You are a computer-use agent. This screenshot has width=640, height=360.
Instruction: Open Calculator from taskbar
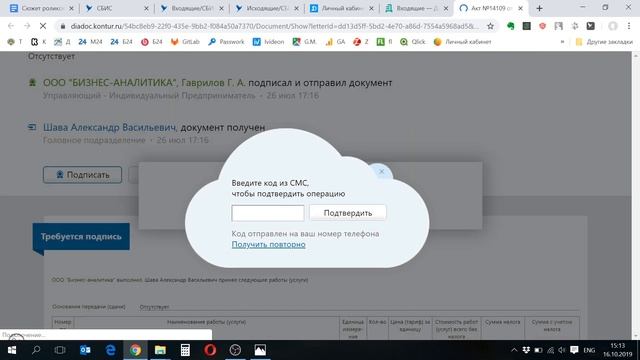coord(185,350)
